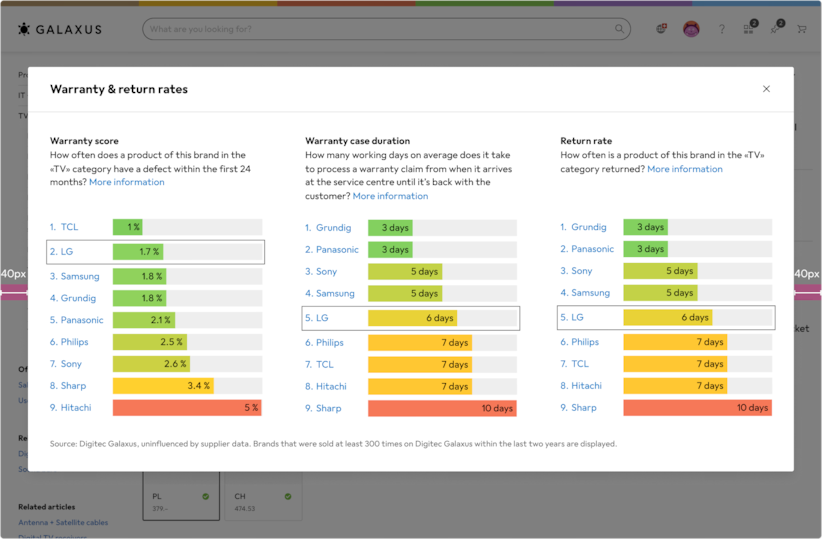Open the country and language globe icon
The height and width of the screenshot is (539, 822).
click(661, 29)
